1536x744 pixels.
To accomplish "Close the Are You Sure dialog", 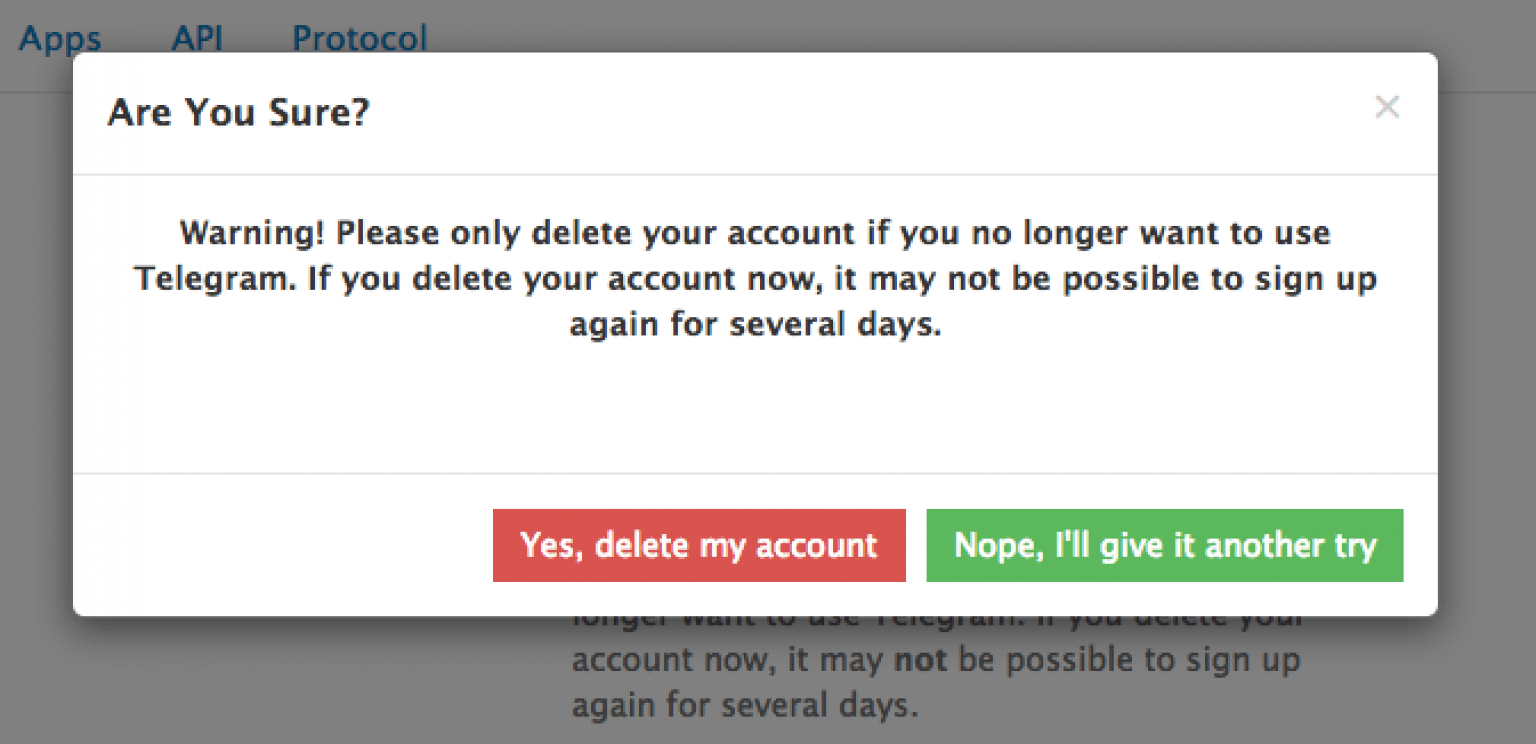I will 1386,107.
